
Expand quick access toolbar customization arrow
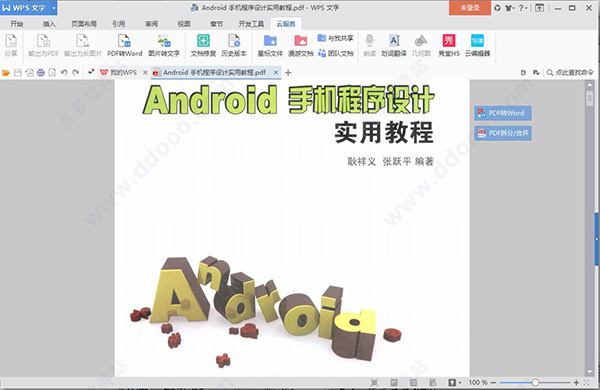point(91,72)
